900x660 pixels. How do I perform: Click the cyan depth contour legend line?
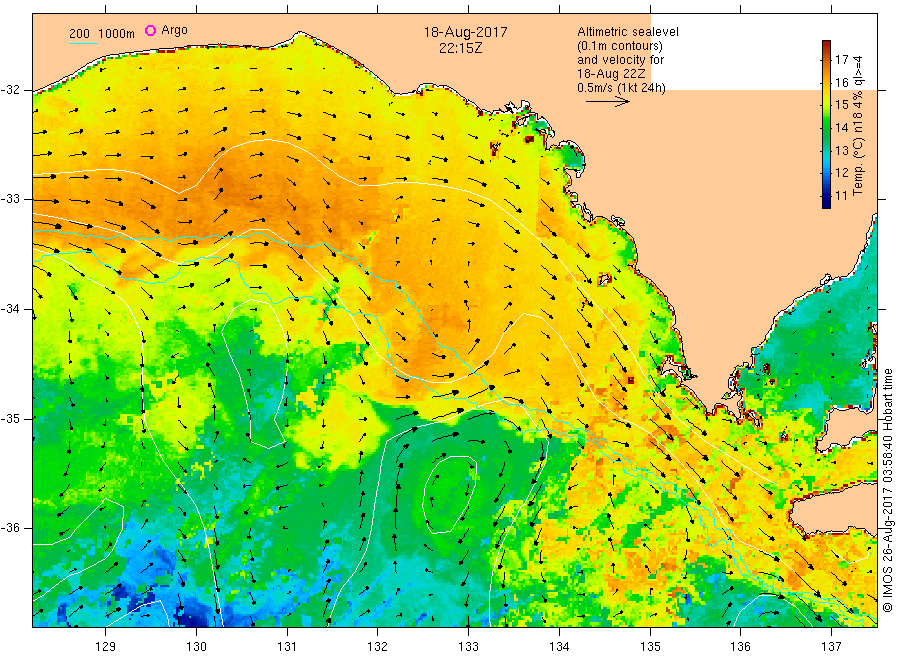tap(83, 43)
